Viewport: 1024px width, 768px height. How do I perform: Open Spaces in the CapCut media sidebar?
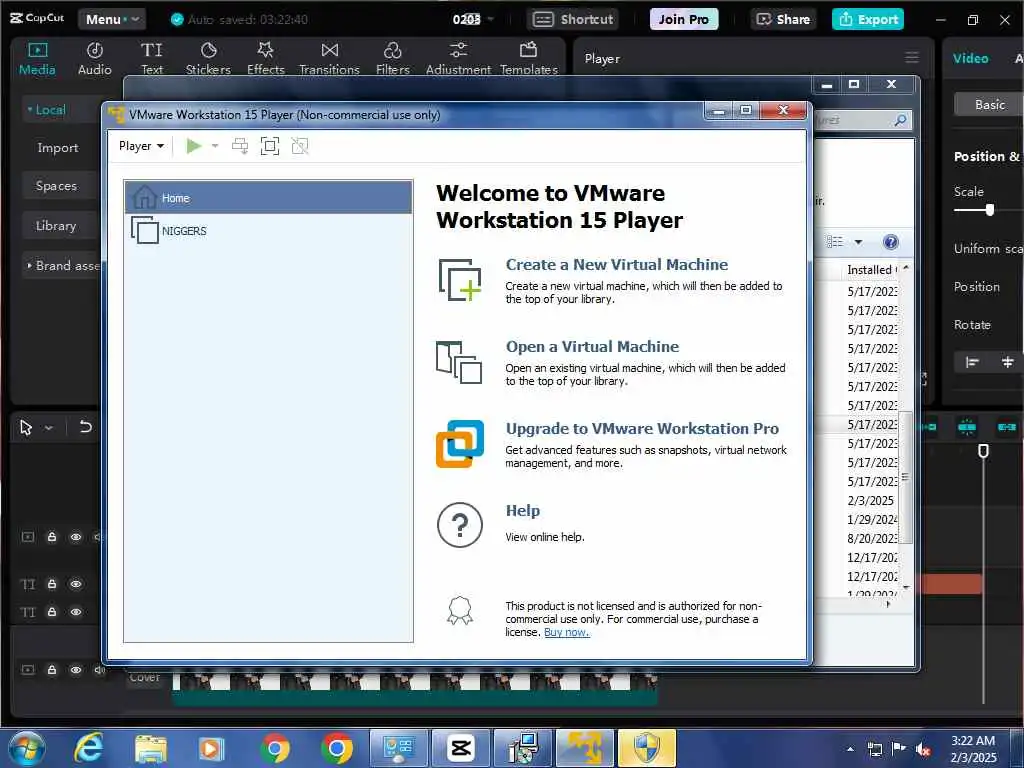point(56,185)
